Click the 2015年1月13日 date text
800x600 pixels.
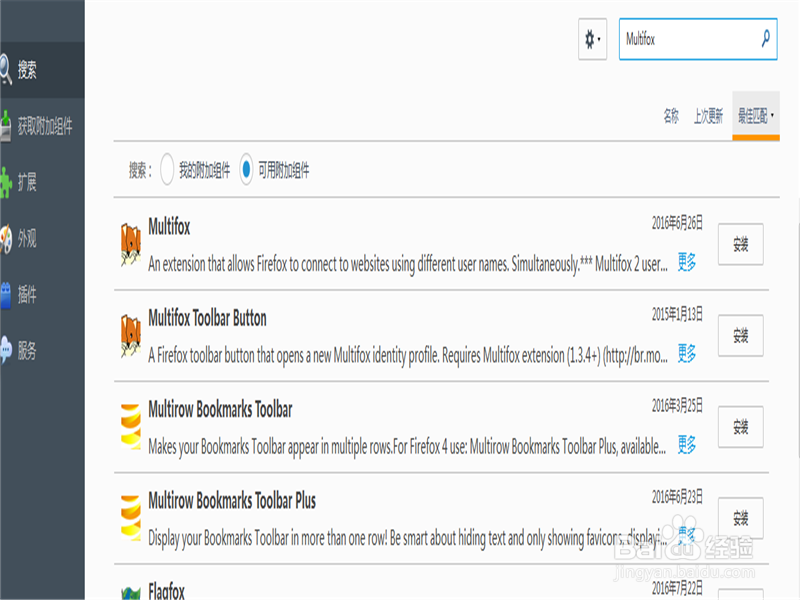pos(677,314)
